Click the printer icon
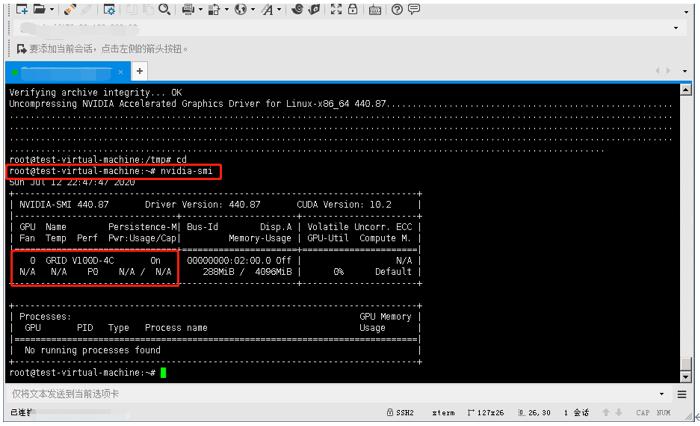Screen dimensions: 700x426 point(188,9)
